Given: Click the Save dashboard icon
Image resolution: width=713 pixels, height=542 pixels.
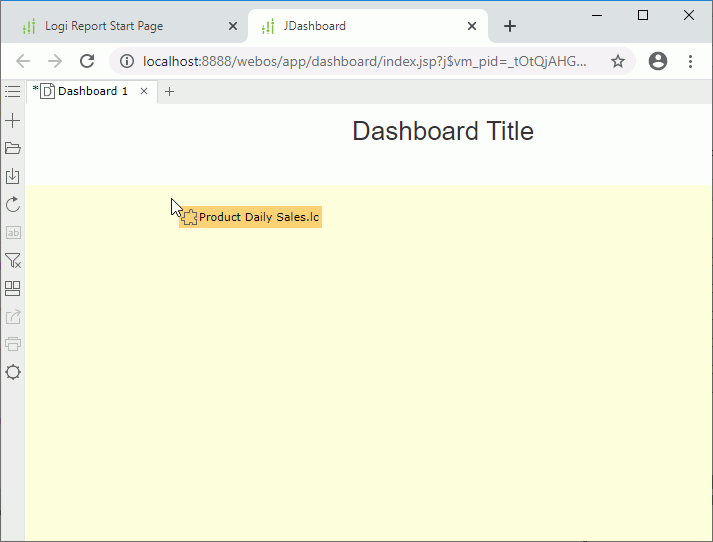Looking at the screenshot, I should (13, 177).
